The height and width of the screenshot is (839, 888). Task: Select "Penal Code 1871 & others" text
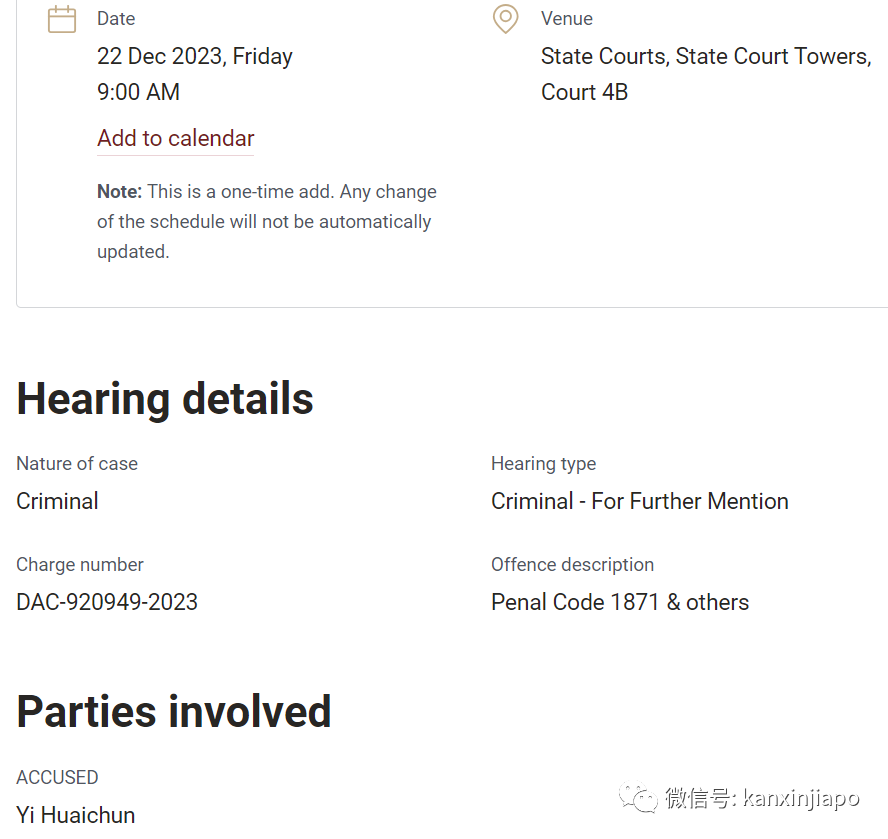point(620,602)
